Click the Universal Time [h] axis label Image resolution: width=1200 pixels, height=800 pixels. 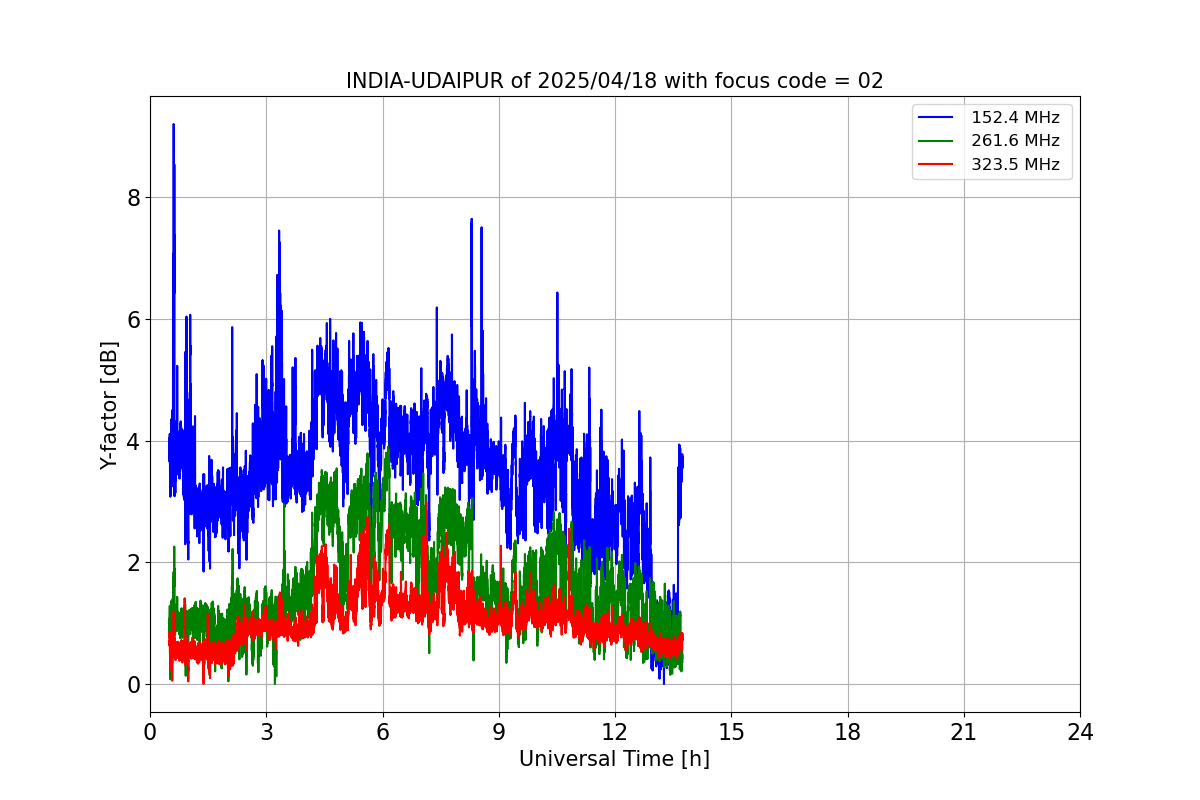click(614, 759)
